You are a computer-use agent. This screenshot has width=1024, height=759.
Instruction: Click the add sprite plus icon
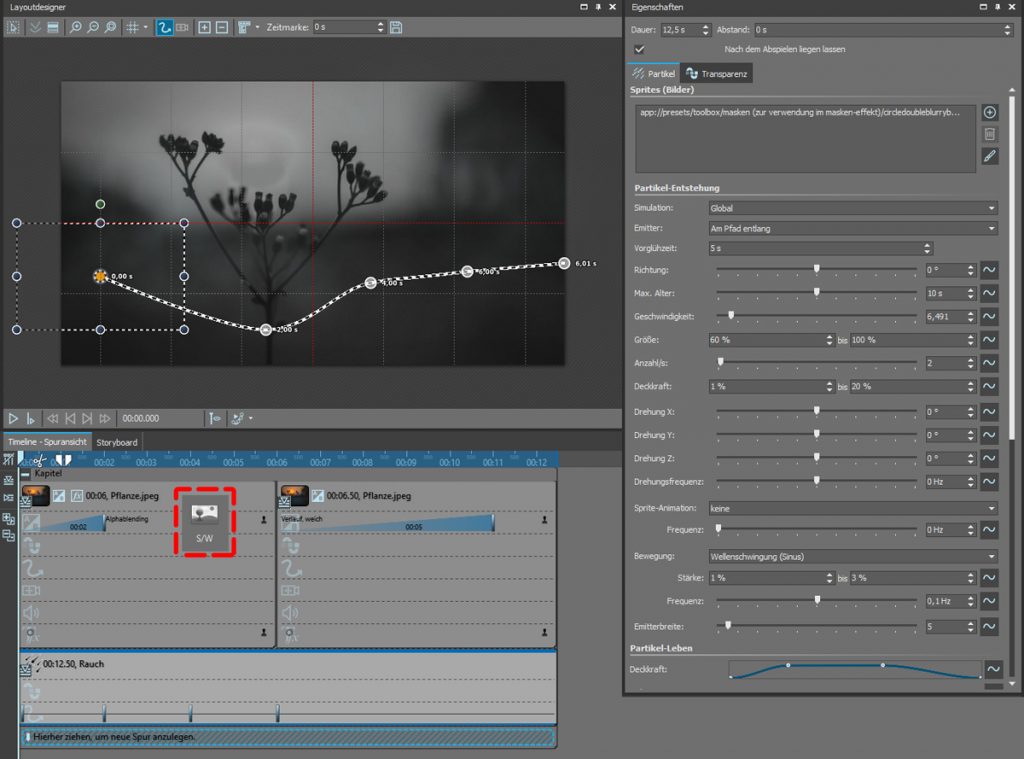pyautogui.click(x=990, y=113)
